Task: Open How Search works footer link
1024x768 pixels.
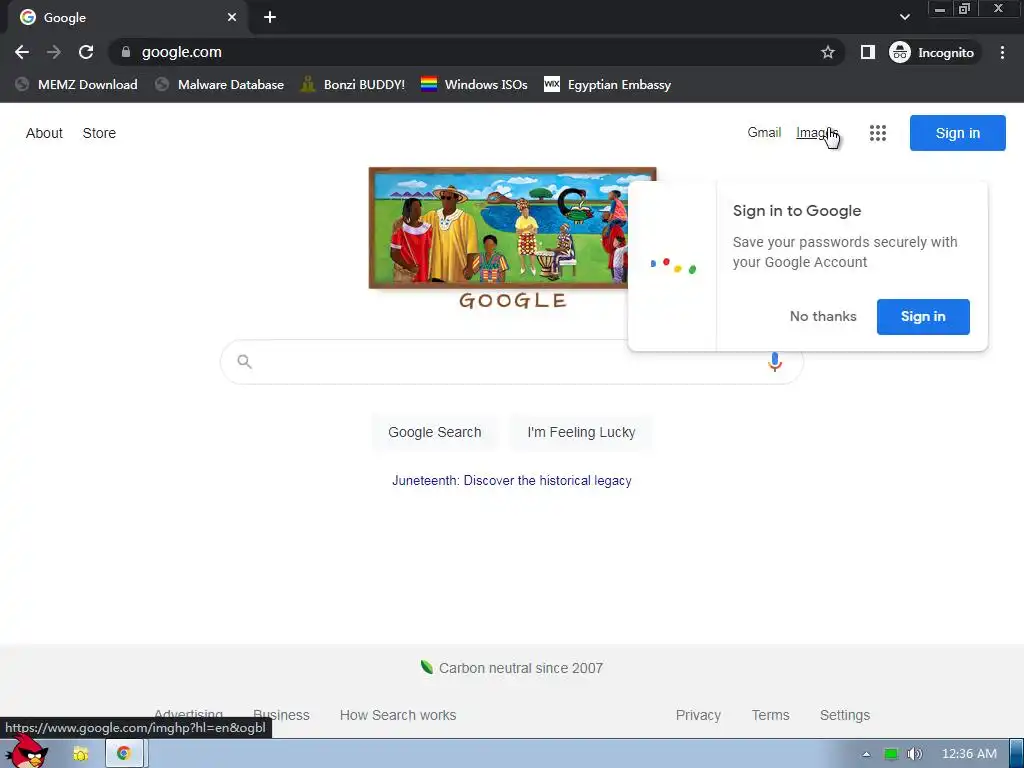Action: tap(398, 715)
